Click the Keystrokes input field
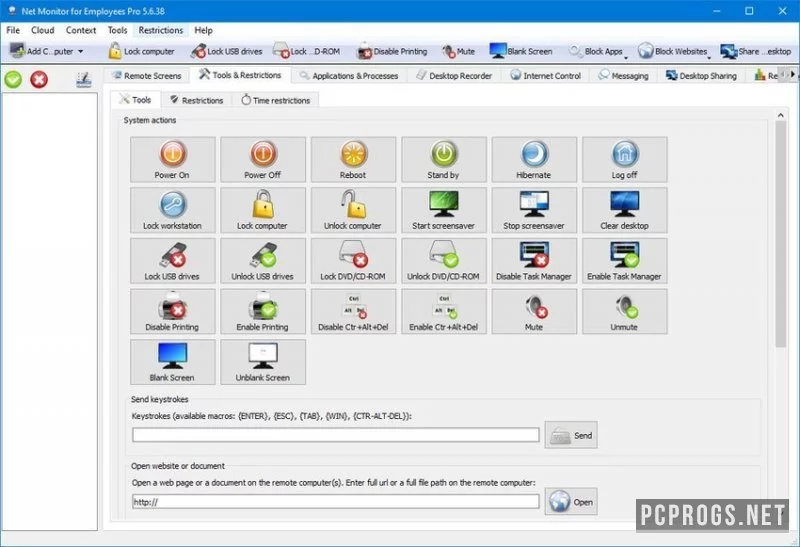The height and width of the screenshot is (547, 800). (336, 435)
